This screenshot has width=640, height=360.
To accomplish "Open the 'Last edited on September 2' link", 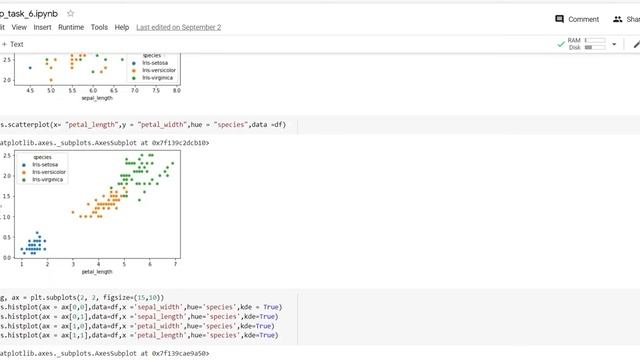I will [179, 27].
